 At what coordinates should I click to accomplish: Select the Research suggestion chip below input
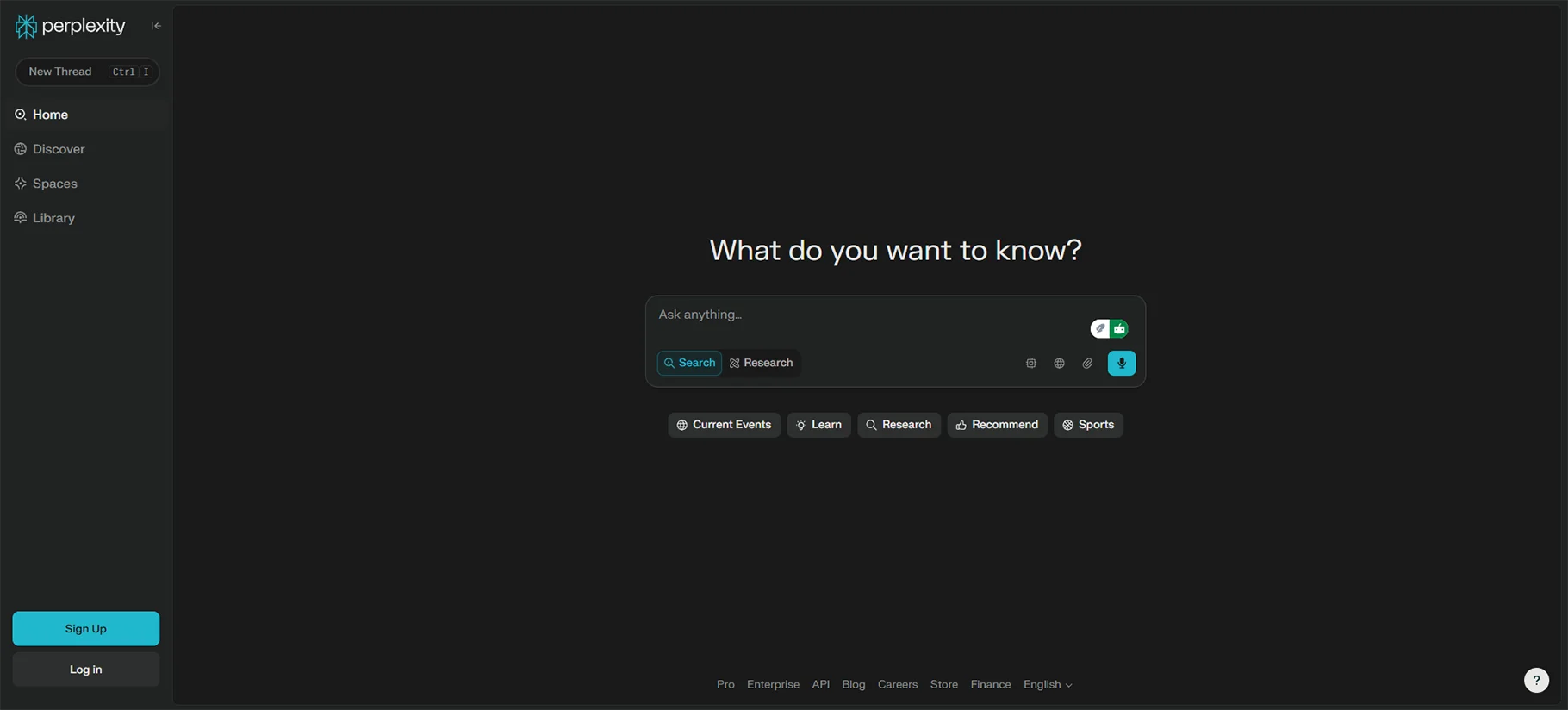(899, 425)
